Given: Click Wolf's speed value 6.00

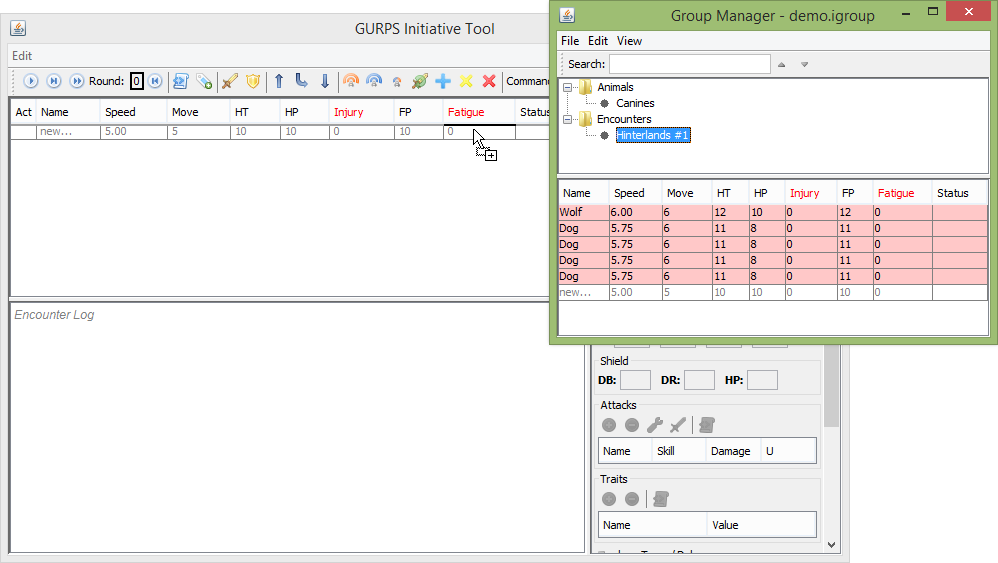Looking at the screenshot, I should [635, 212].
